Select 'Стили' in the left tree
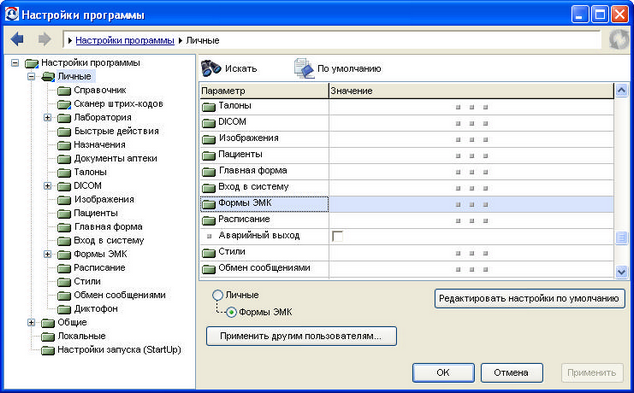 [87, 281]
